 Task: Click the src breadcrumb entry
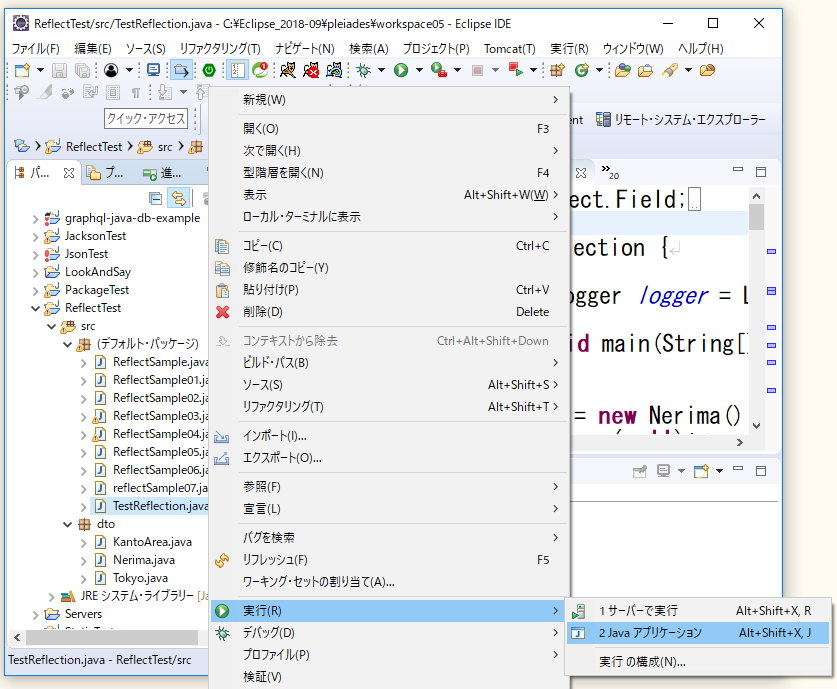pyautogui.click(x=155, y=147)
